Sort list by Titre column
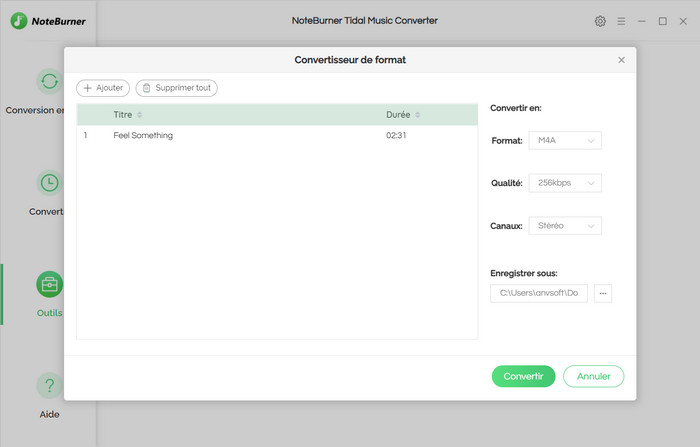Viewport: 700px width, 447px height. (x=140, y=115)
